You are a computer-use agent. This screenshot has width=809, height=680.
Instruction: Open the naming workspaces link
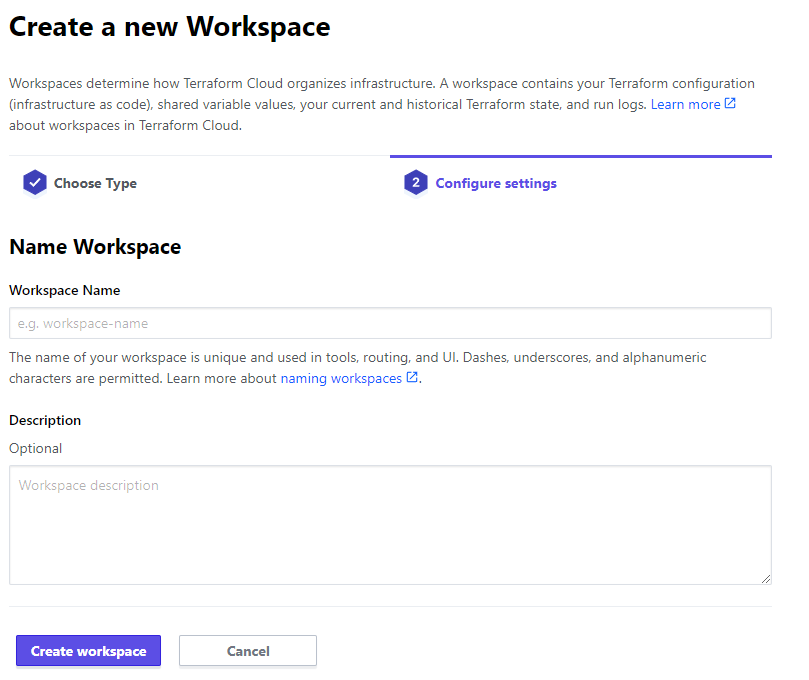341,378
